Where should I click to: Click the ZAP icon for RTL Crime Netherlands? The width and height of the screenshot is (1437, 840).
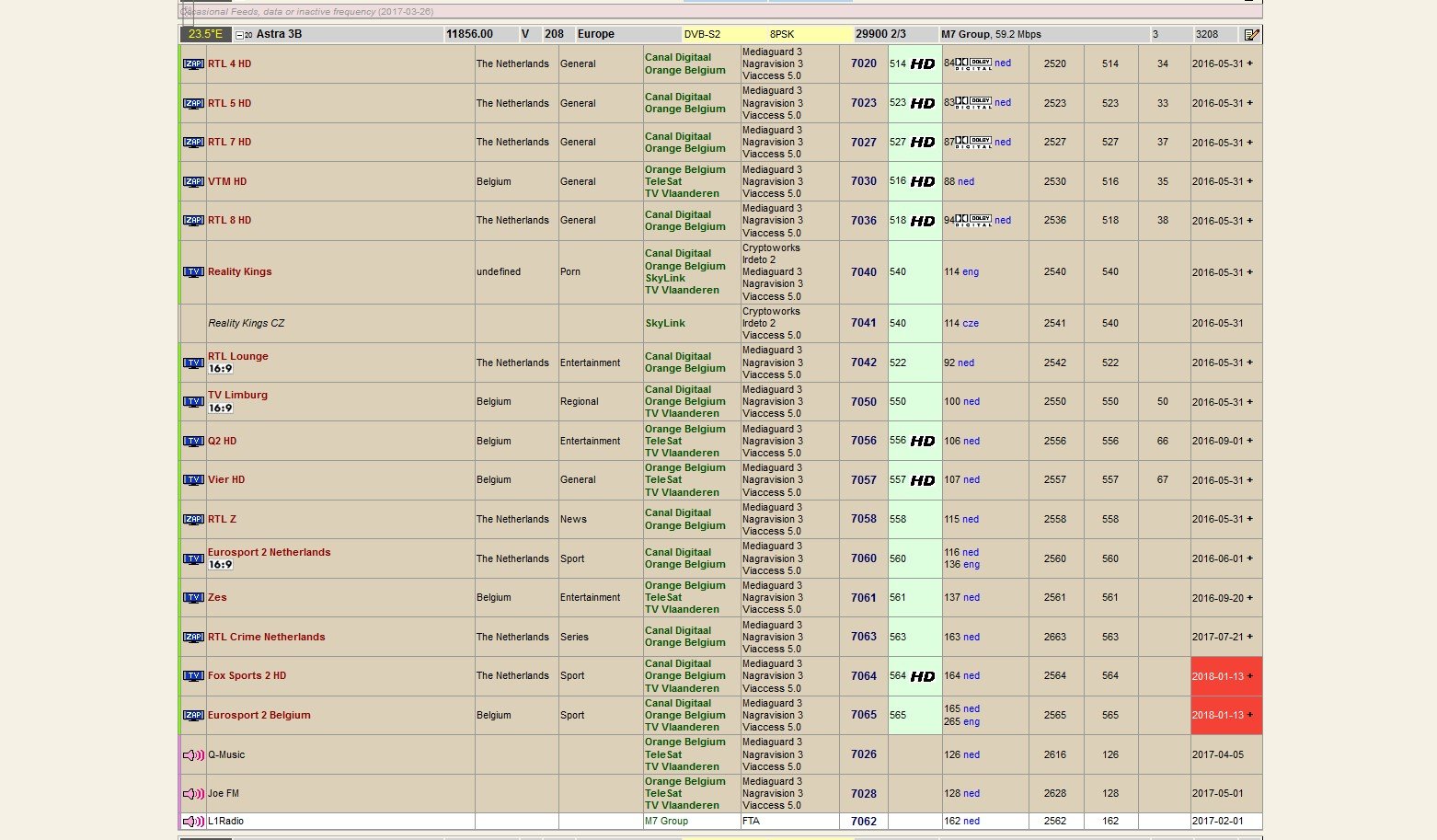coord(193,638)
